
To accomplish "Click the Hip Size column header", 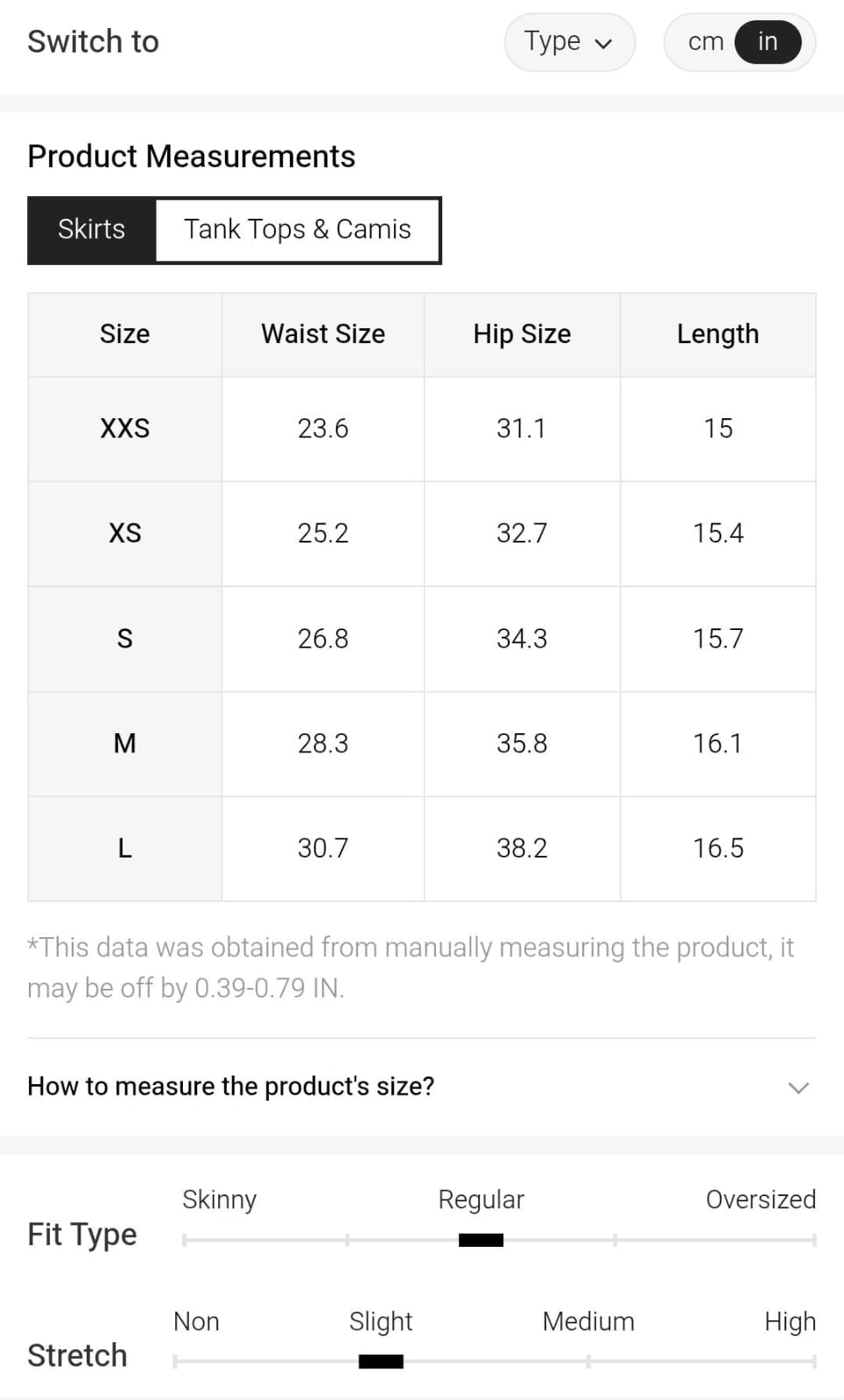I will point(522,334).
